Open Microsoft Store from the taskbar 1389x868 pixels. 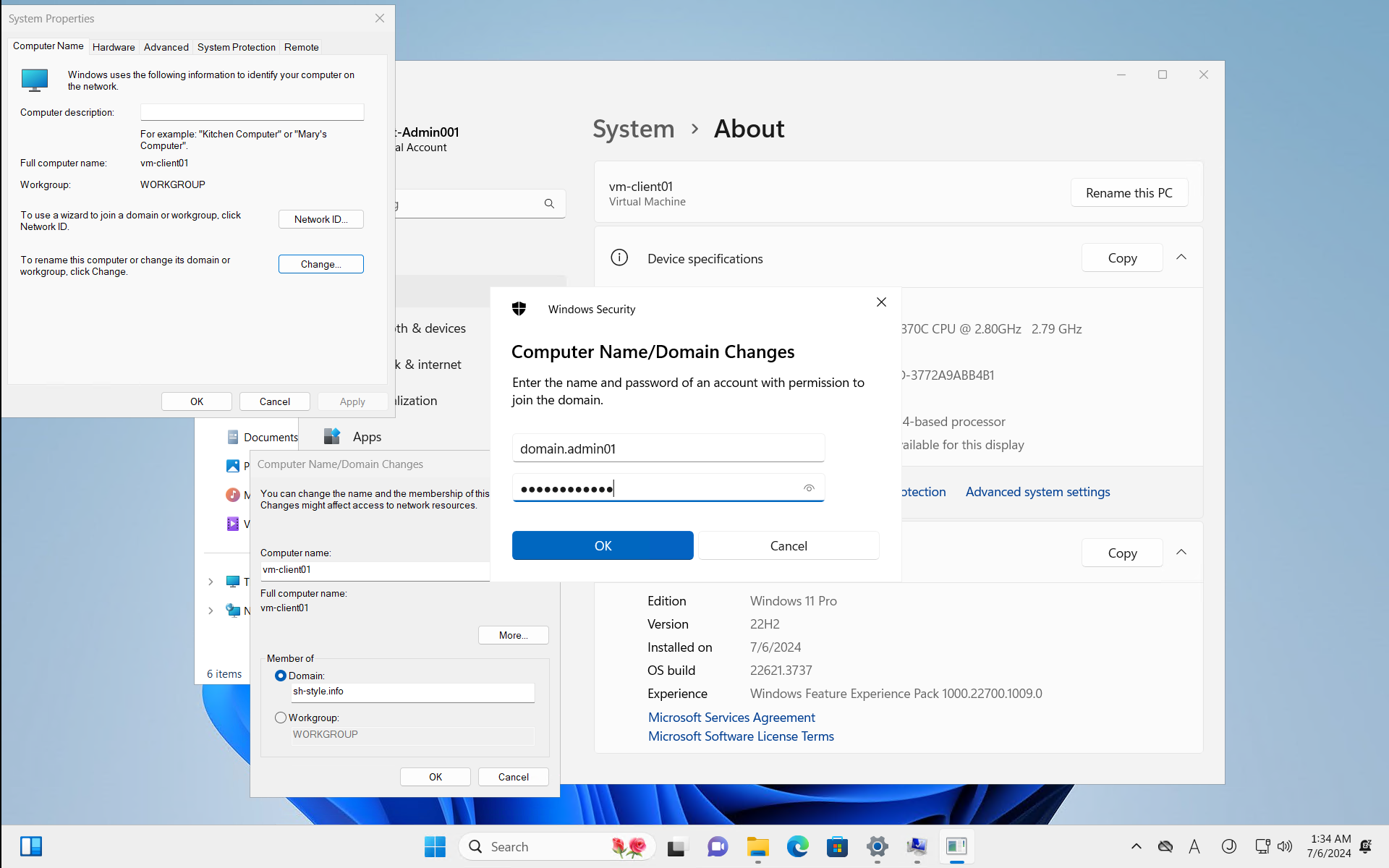[x=837, y=846]
